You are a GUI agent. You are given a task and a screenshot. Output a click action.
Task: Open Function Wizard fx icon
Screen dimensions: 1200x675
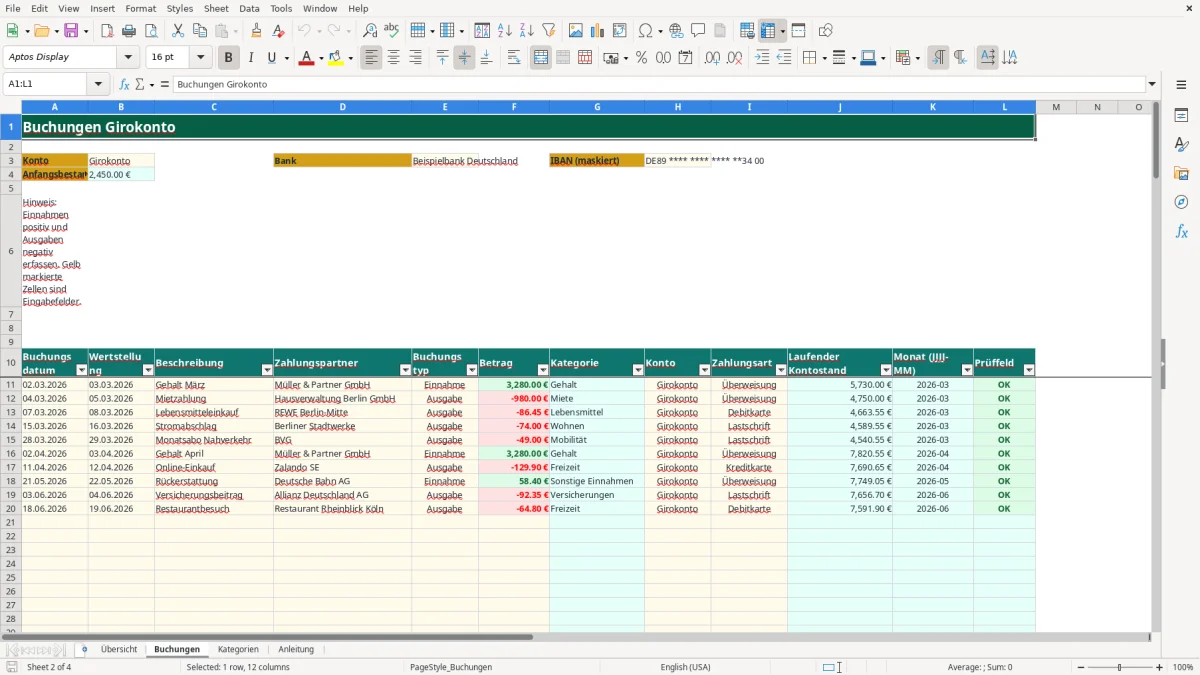point(125,84)
